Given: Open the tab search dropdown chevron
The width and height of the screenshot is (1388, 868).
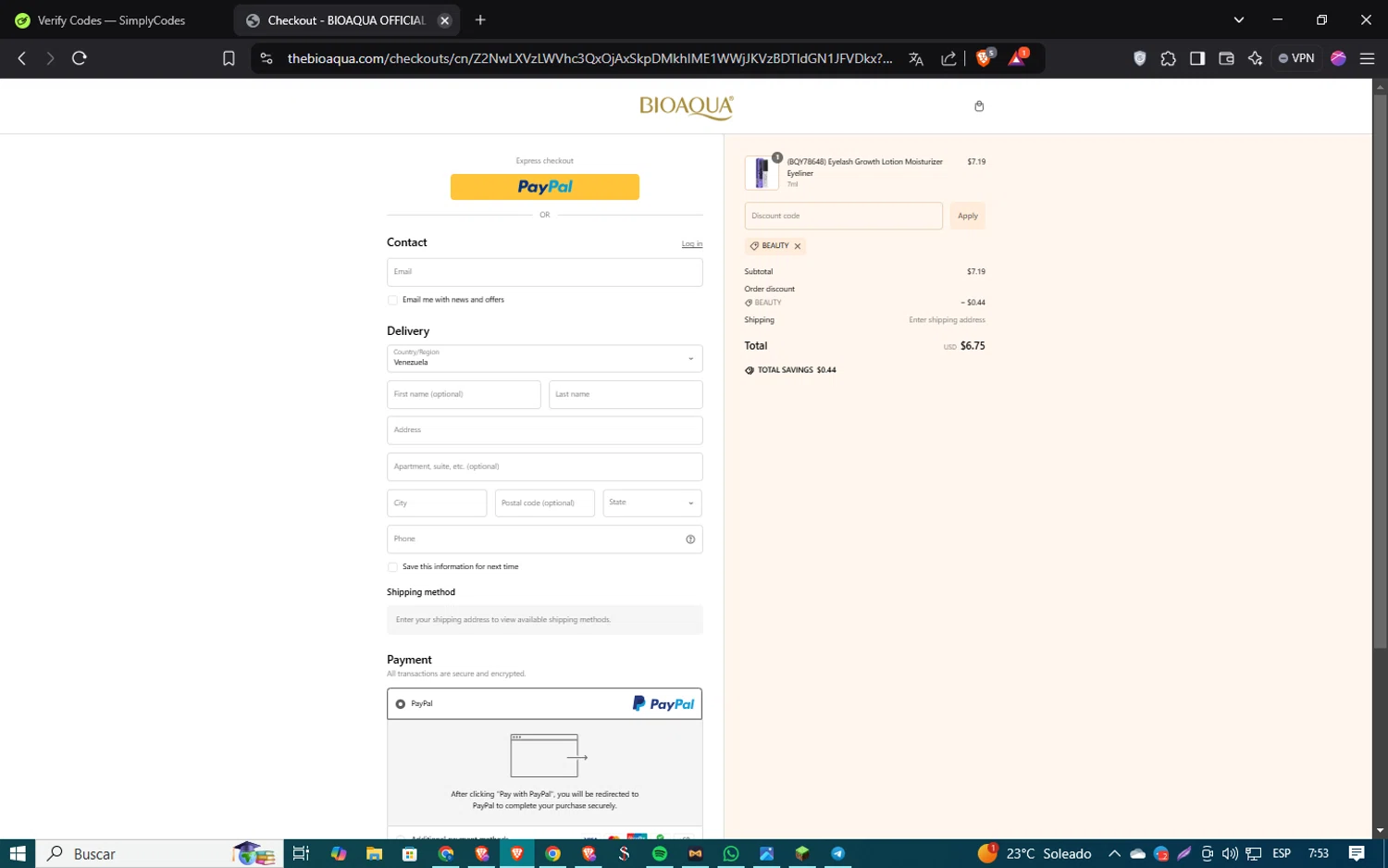Looking at the screenshot, I should click(1239, 20).
